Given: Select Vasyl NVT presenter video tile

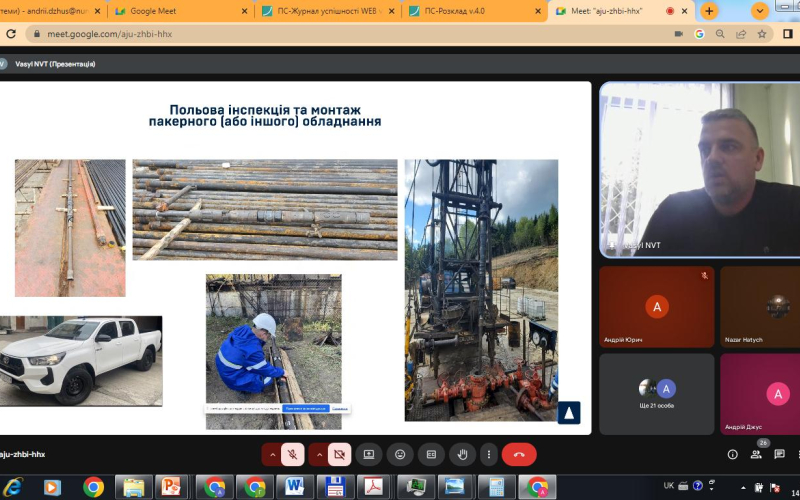Looking at the screenshot, I should click(x=699, y=168).
